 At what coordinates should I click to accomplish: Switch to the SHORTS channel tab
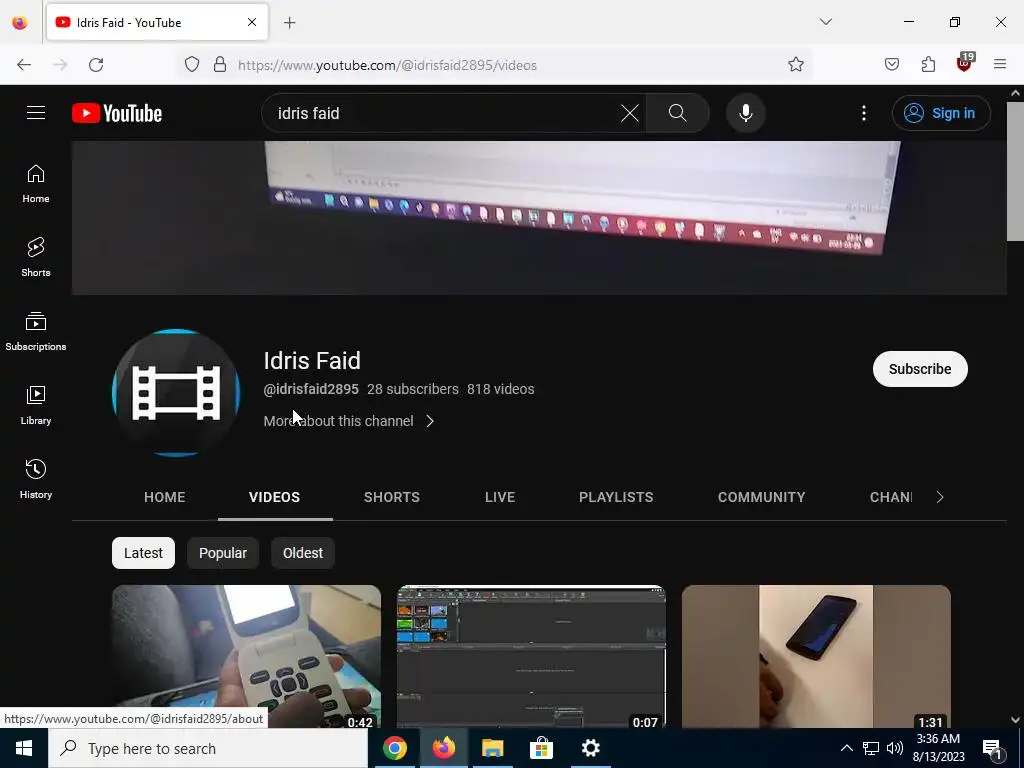tap(392, 497)
